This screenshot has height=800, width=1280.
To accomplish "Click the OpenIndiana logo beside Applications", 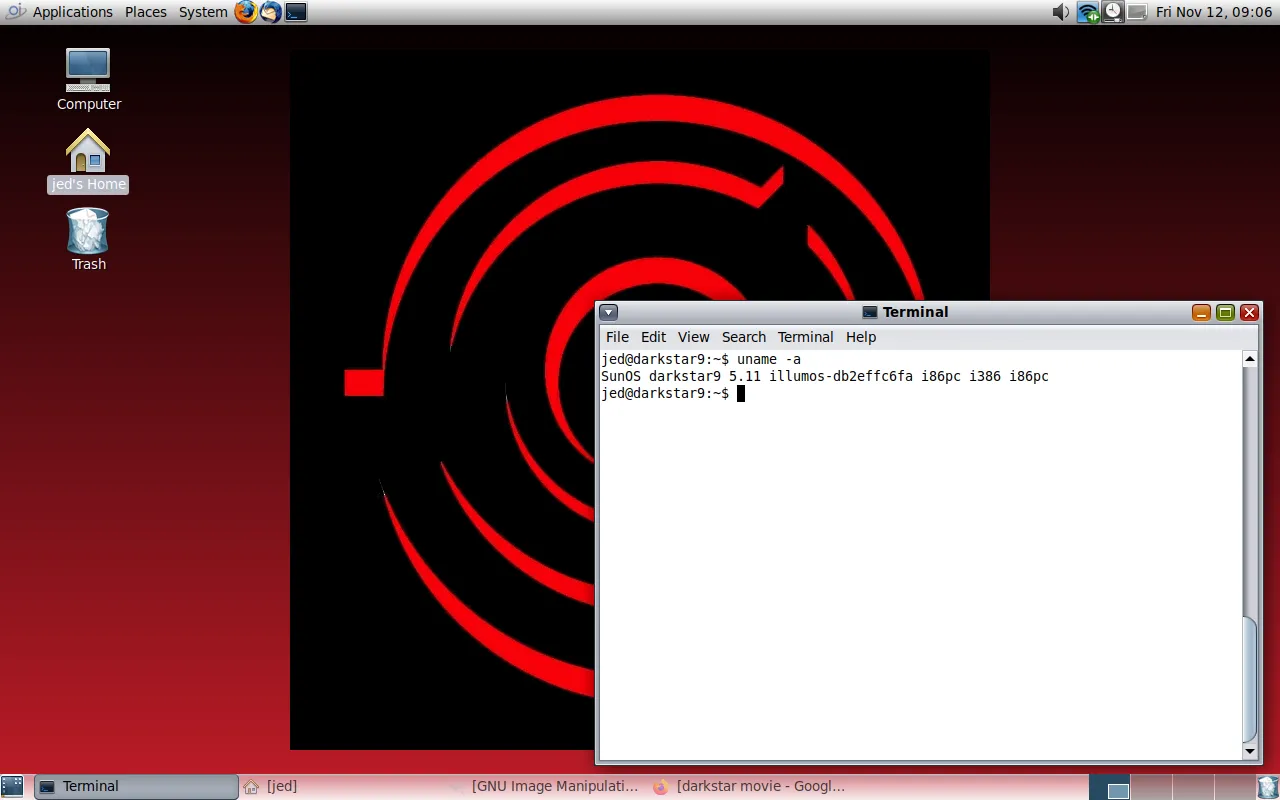I will click(16, 12).
